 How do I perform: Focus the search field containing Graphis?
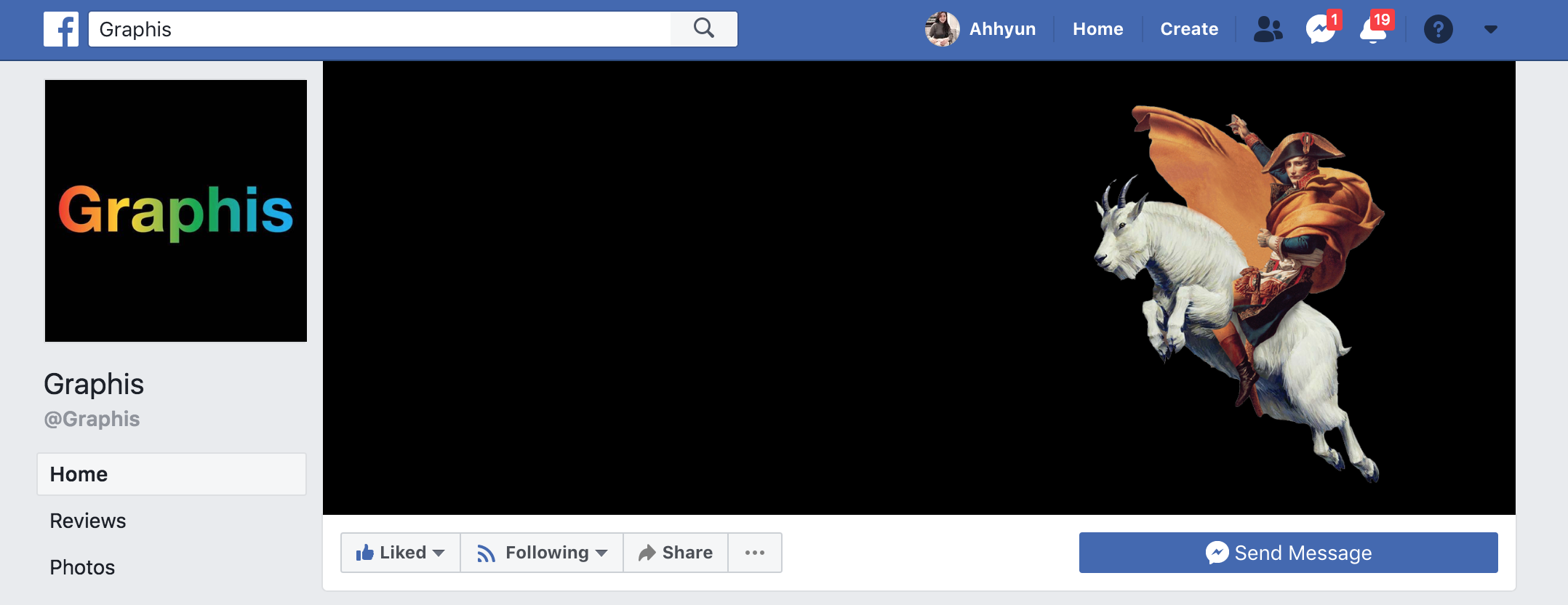click(x=380, y=29)
